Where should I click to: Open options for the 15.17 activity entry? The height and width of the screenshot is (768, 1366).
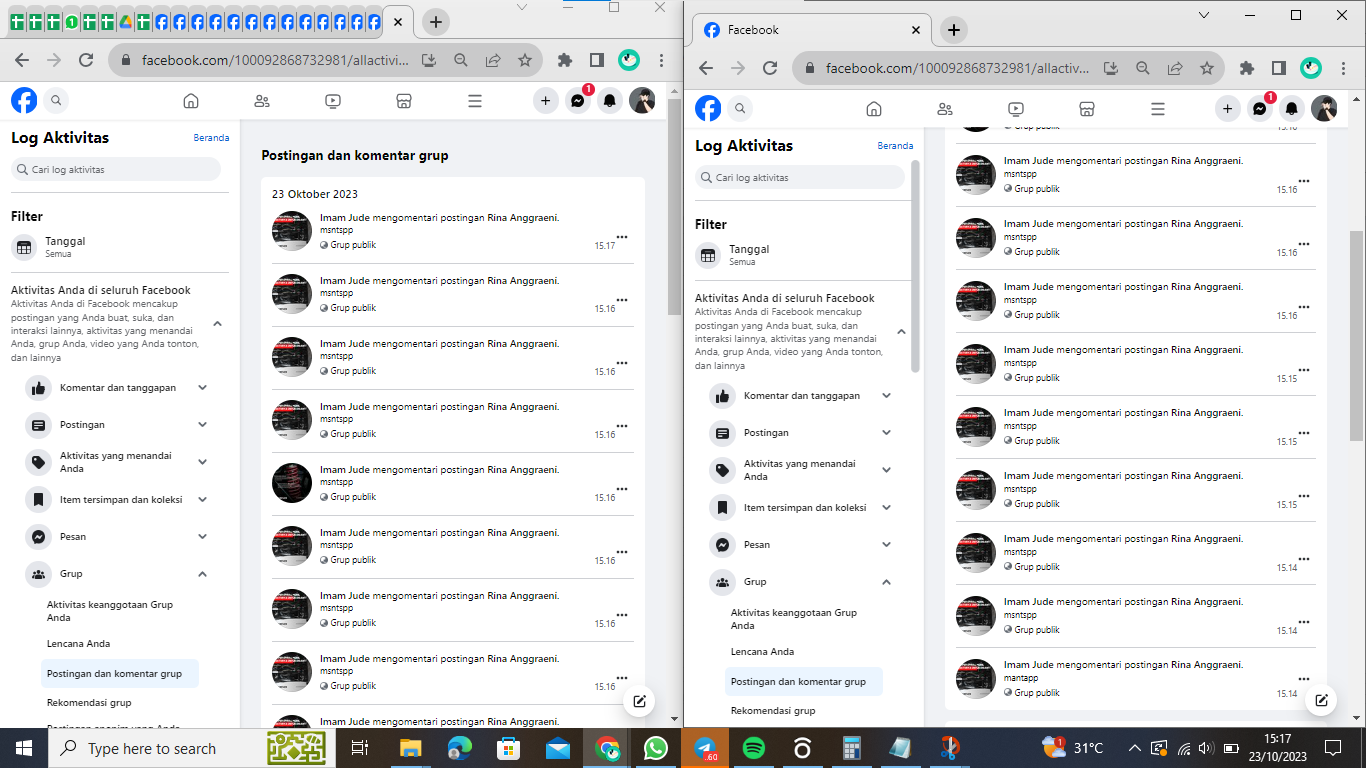click(x=622, y=237)
